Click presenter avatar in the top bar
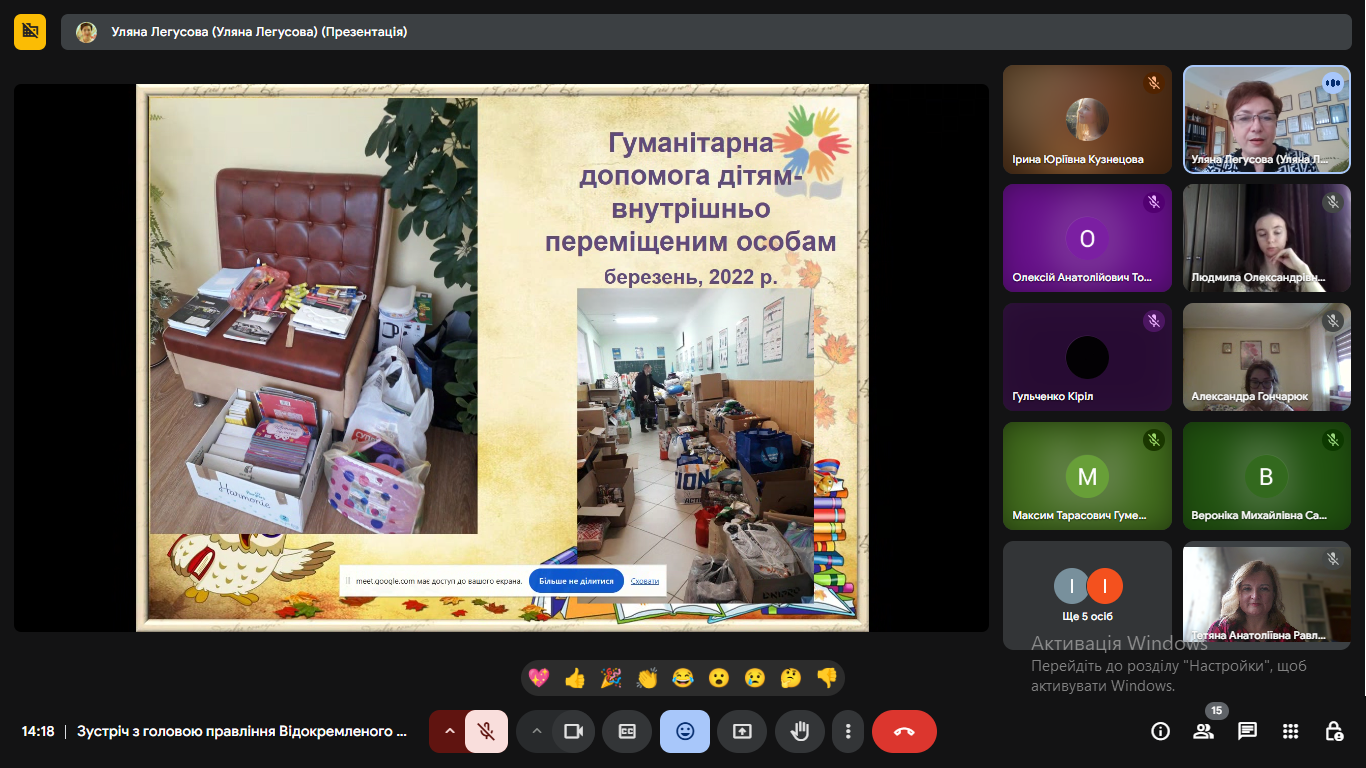 click(87, 32)
